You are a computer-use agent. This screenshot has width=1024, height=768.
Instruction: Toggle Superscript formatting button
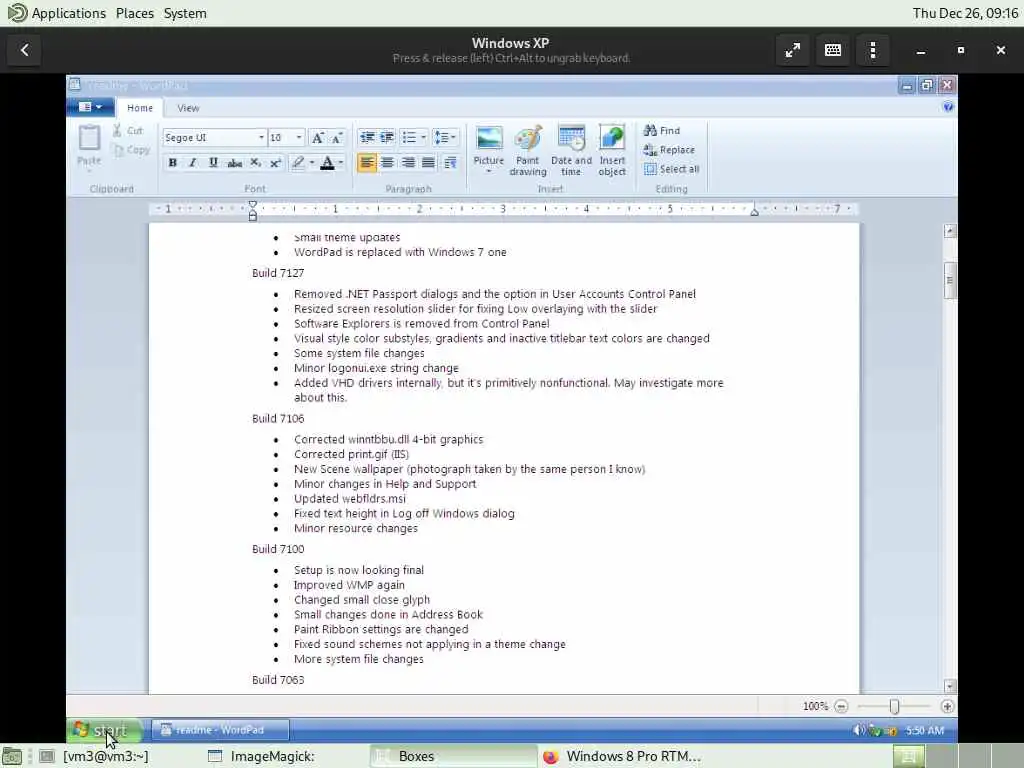coord(276,163)
